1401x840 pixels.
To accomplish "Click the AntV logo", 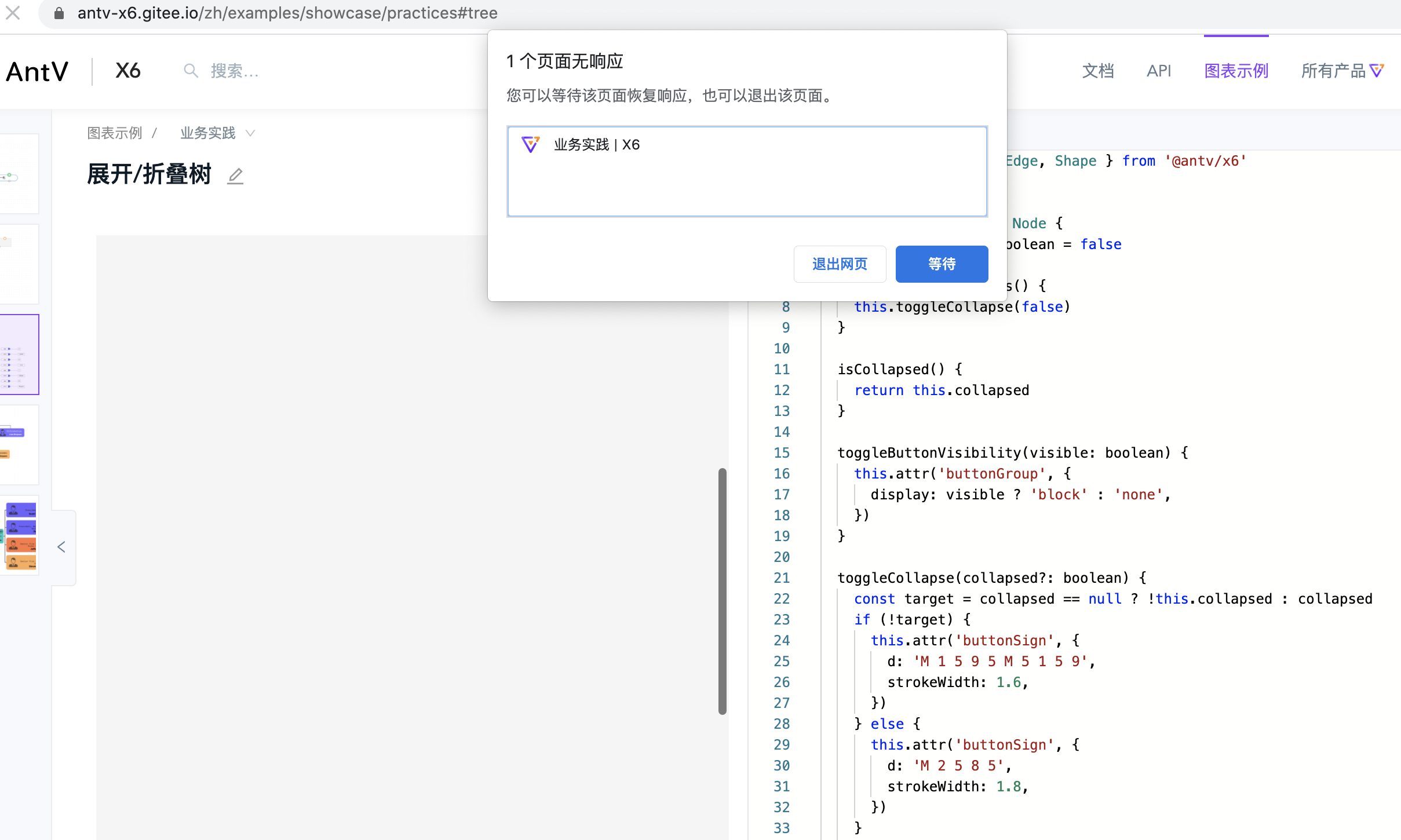I will coord(37,71).
